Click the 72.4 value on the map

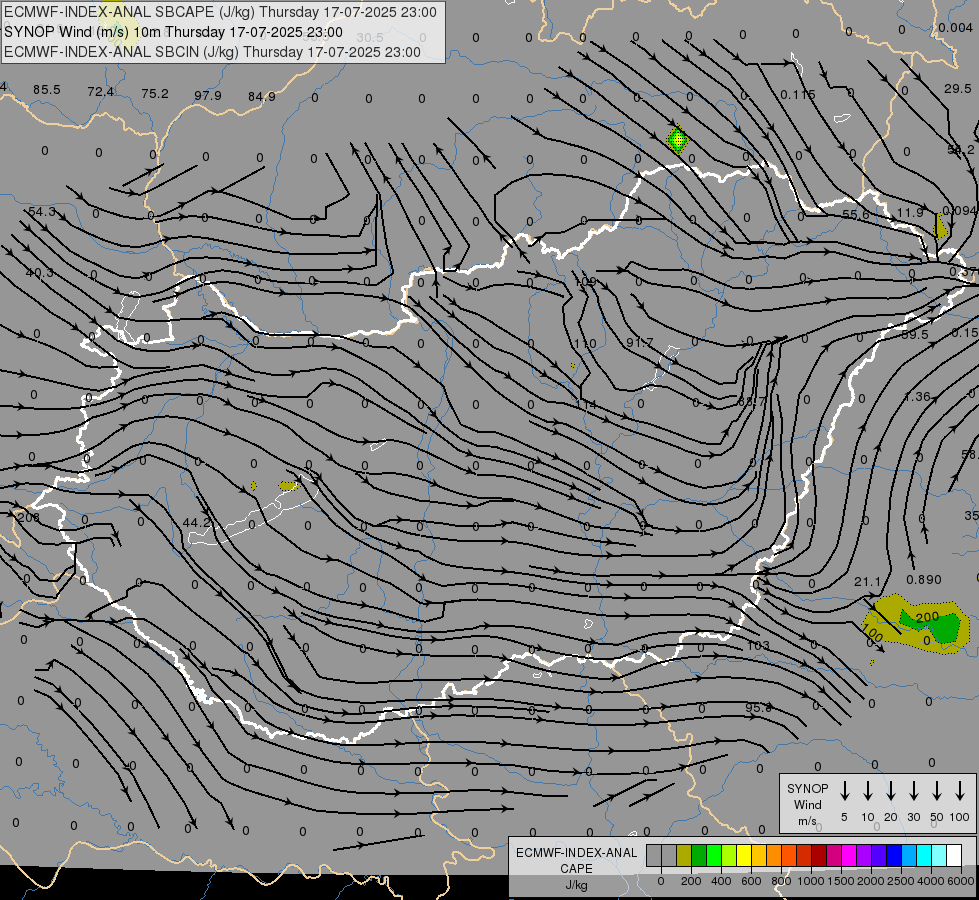pyautogui.click(x=101, y=92)
